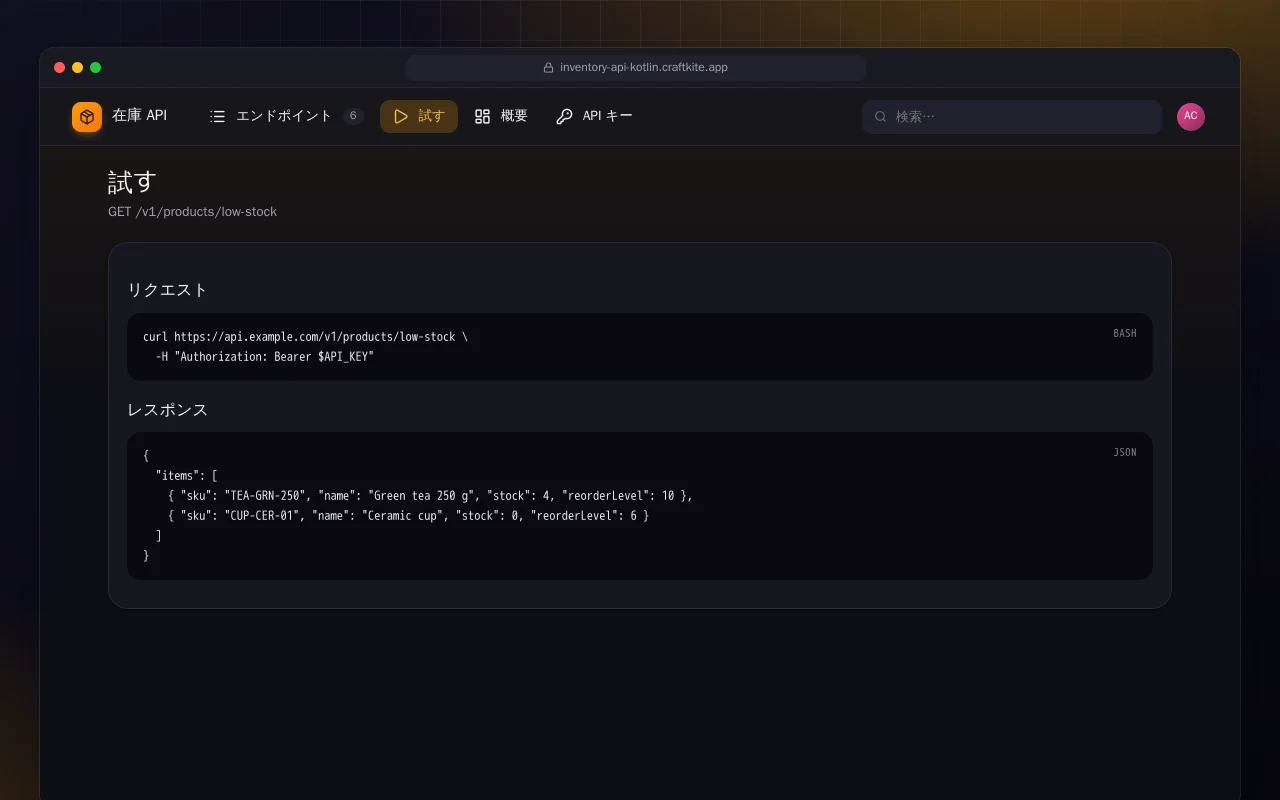Open the AC user avatar
This screenshot has height=800, width=1280.
(1191, 116)
